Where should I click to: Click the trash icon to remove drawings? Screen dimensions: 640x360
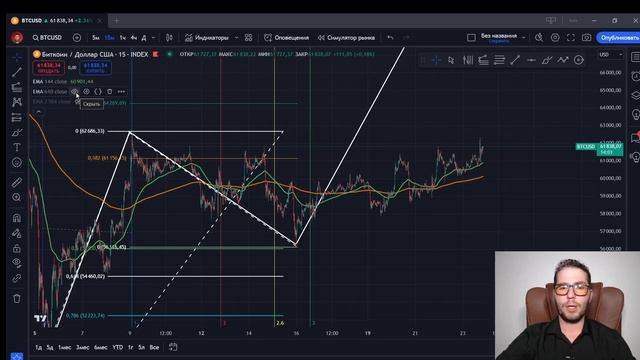[x=17, y=299]
